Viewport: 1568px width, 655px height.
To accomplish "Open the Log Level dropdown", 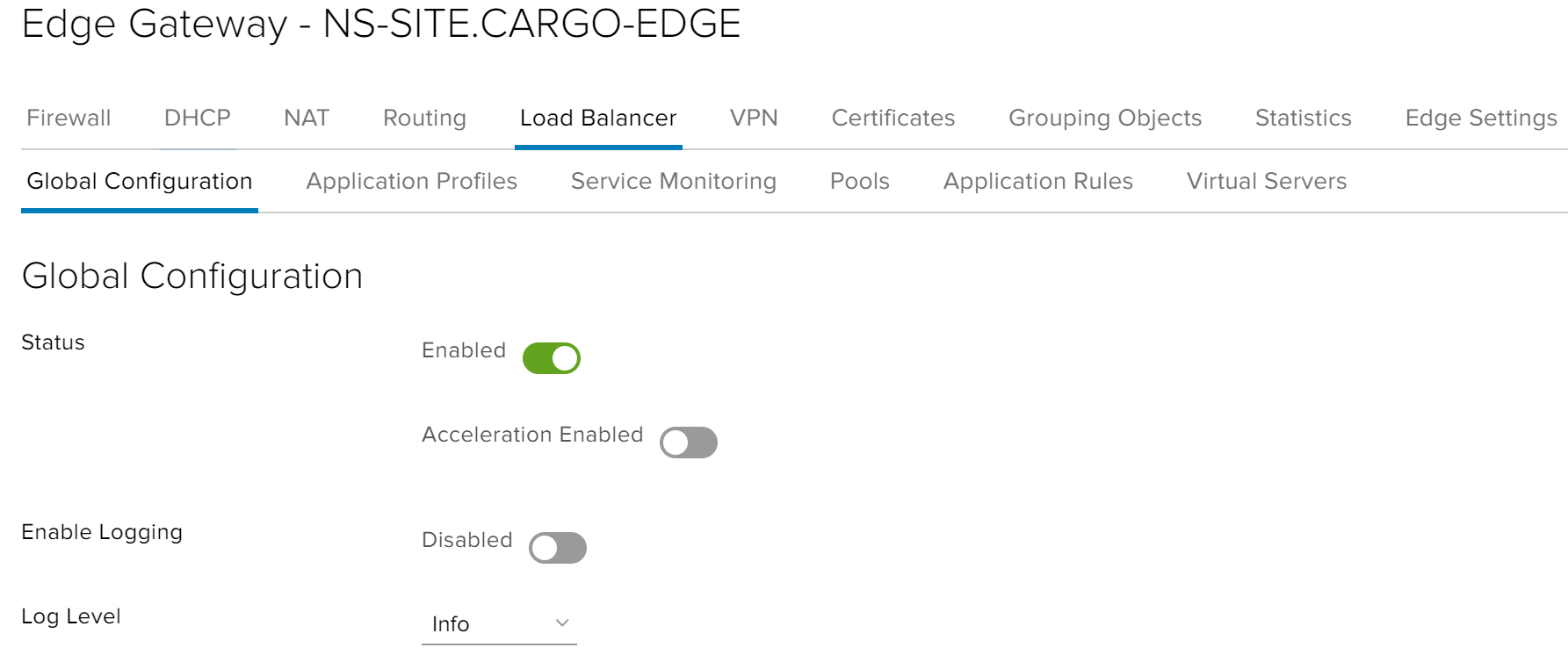I will [x=498, y=623].
